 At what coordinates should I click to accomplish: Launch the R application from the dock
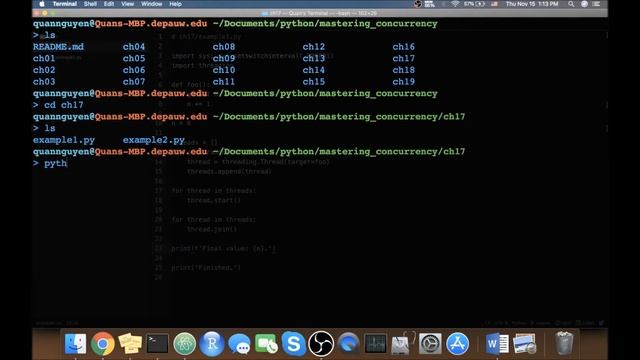click(212, 343)
